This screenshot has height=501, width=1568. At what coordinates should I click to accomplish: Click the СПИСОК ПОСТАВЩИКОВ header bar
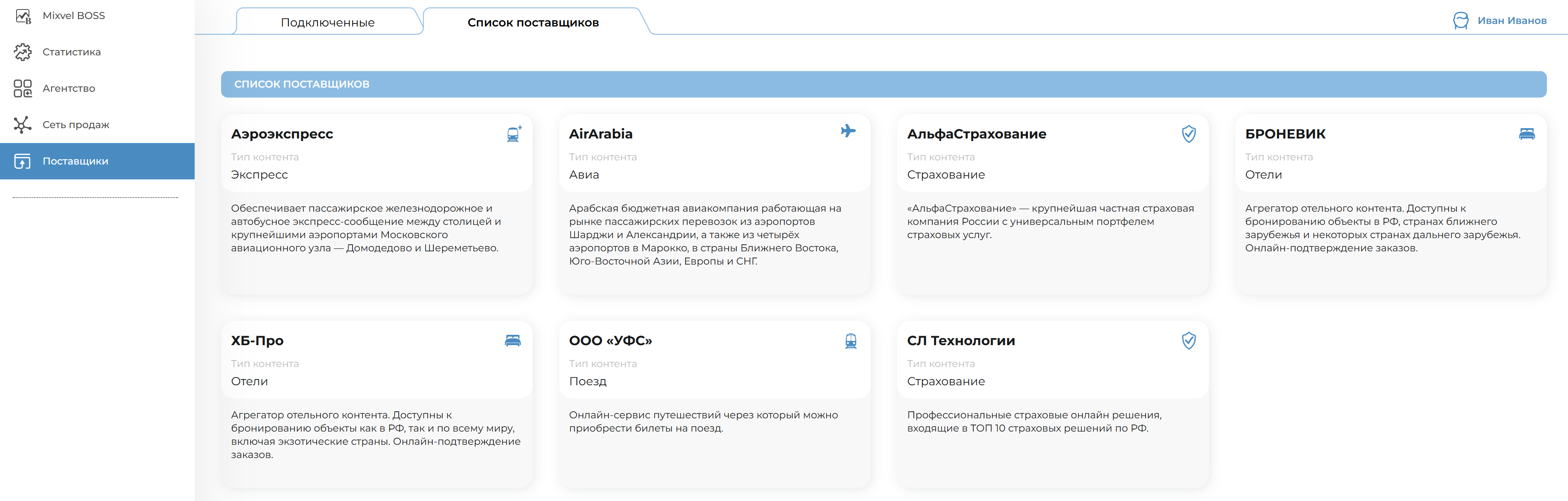coord(883,84)
